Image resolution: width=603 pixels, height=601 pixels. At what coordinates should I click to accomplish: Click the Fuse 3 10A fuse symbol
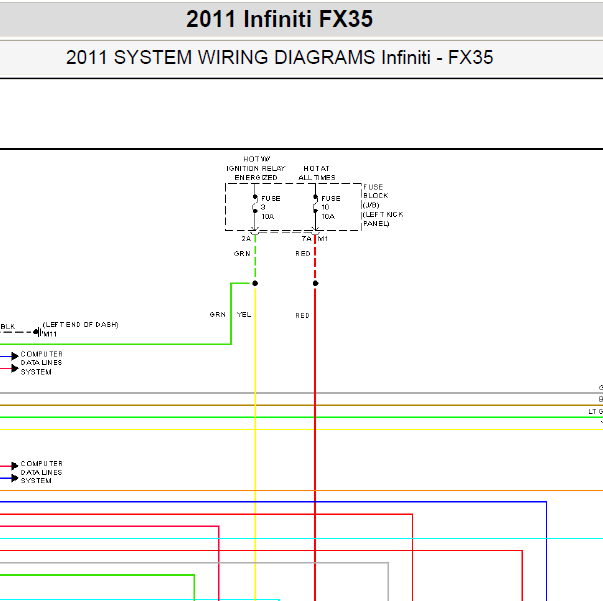[x=255, y=204]
